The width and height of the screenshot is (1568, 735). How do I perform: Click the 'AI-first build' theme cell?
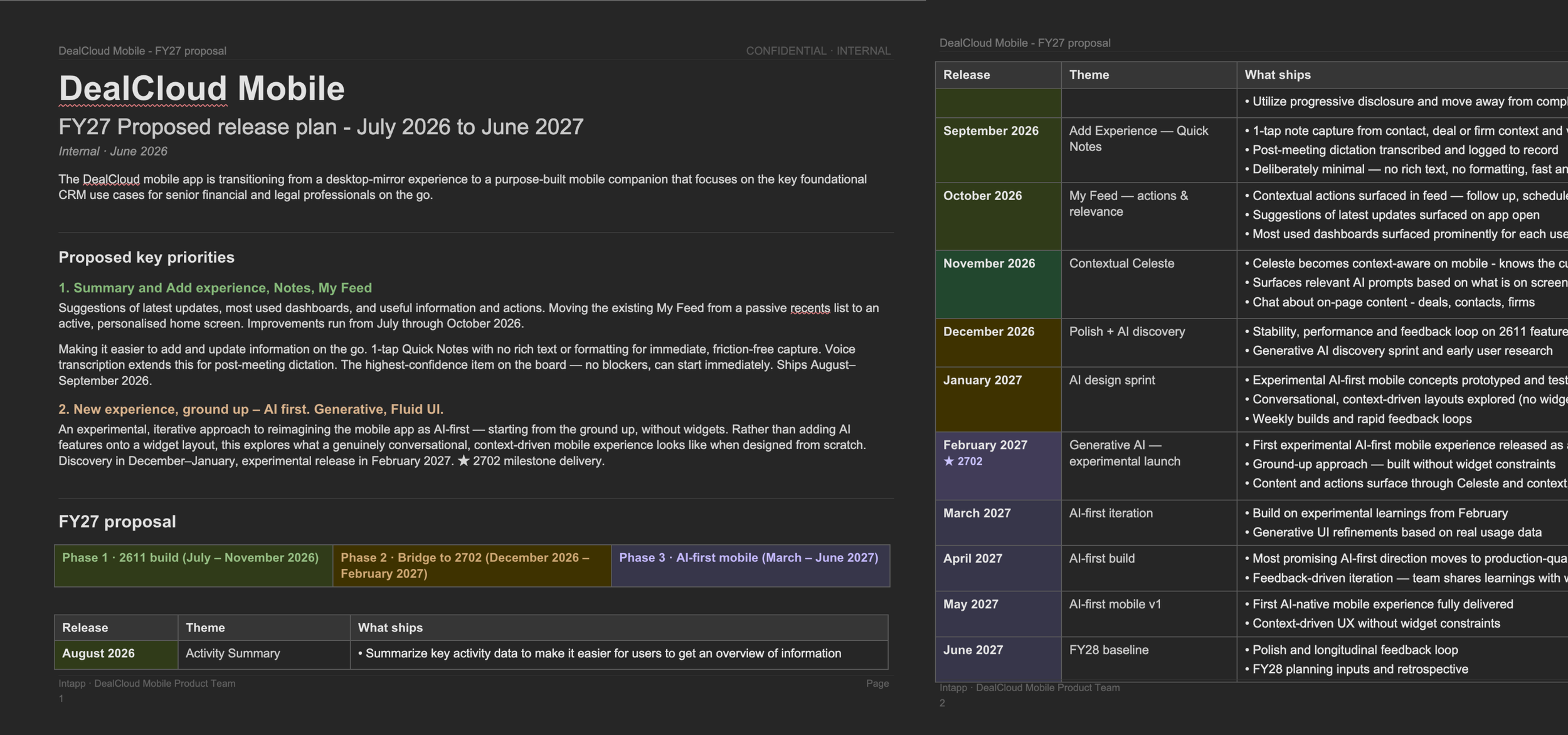1148,568
